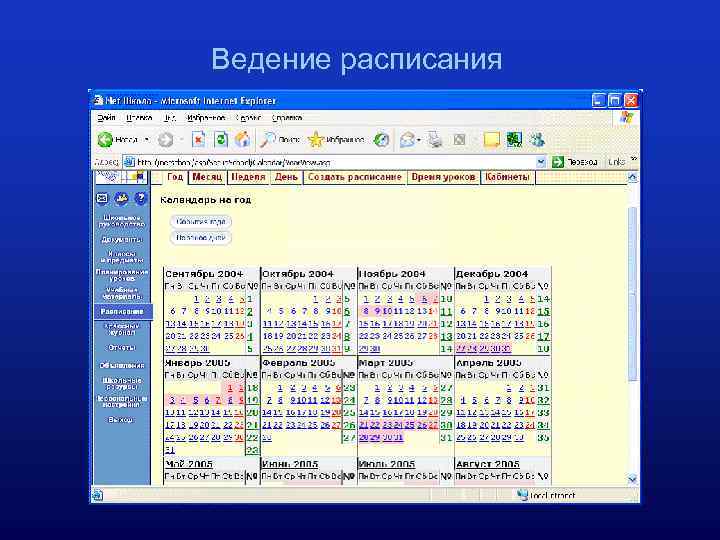
Task: Click the Local intranet zone icon
Action: coord(523,495)
